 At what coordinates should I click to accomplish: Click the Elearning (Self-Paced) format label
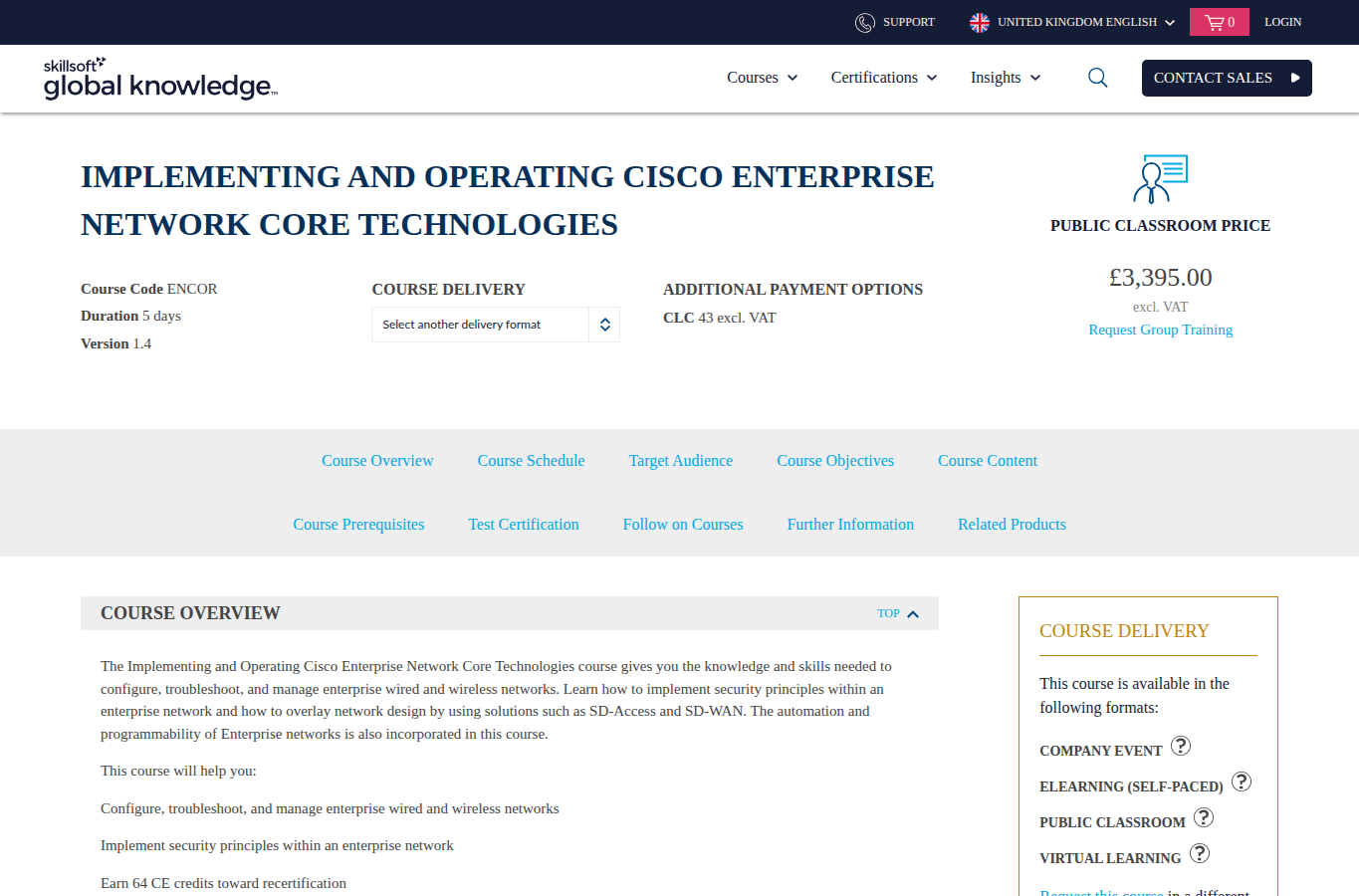(x=1131, y=786)
